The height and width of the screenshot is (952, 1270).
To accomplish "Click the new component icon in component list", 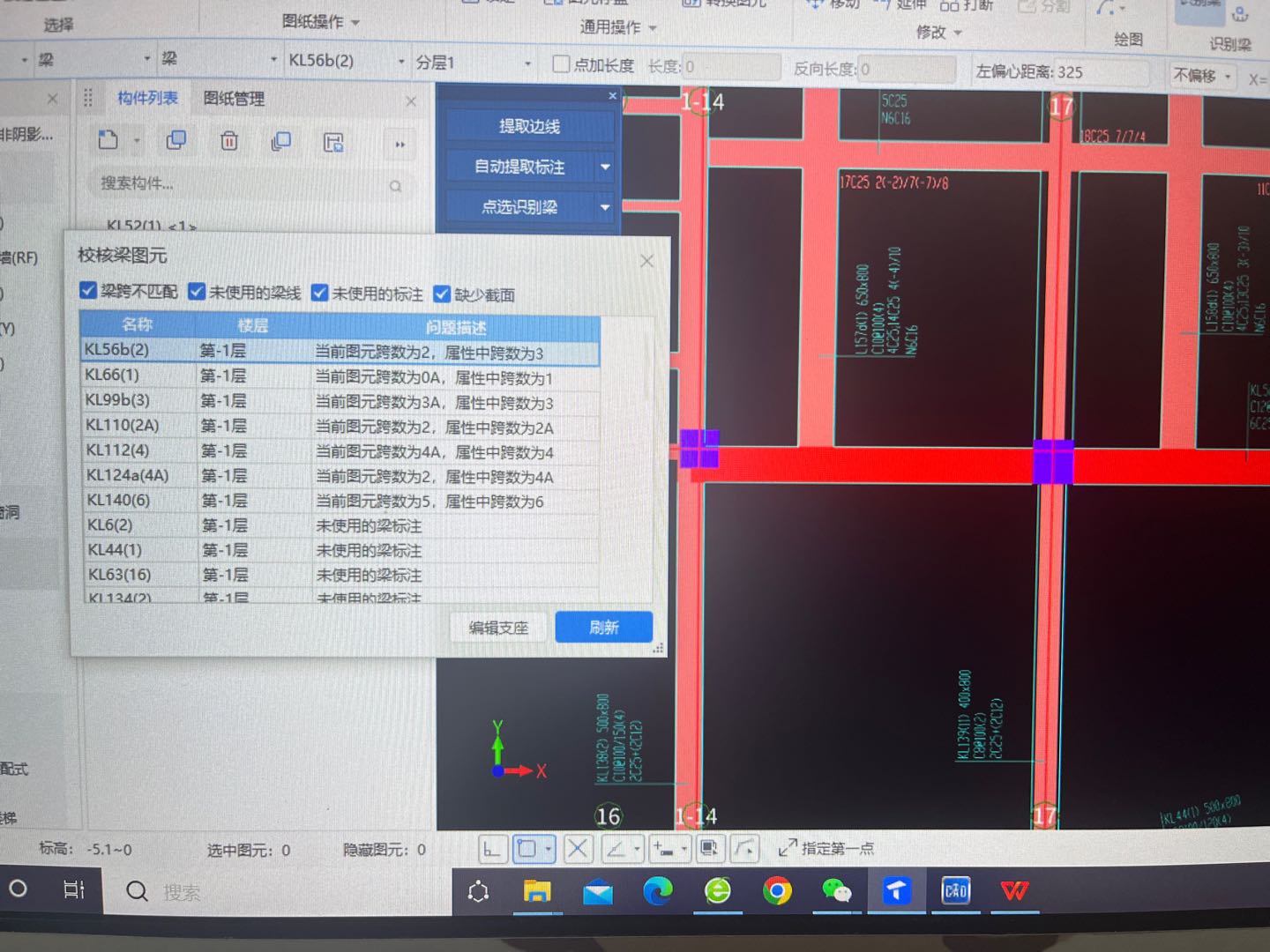I will pyautogui.click(x=108, y=140).
